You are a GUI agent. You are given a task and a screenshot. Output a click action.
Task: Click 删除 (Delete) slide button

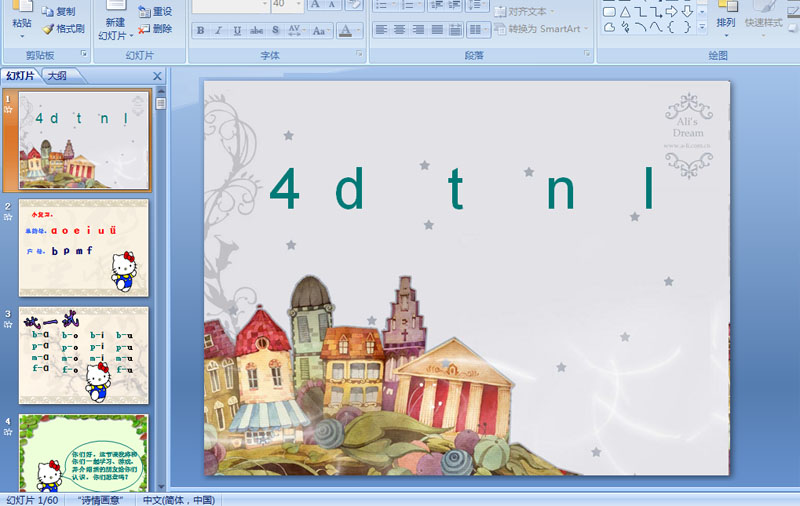click(156, 29)
